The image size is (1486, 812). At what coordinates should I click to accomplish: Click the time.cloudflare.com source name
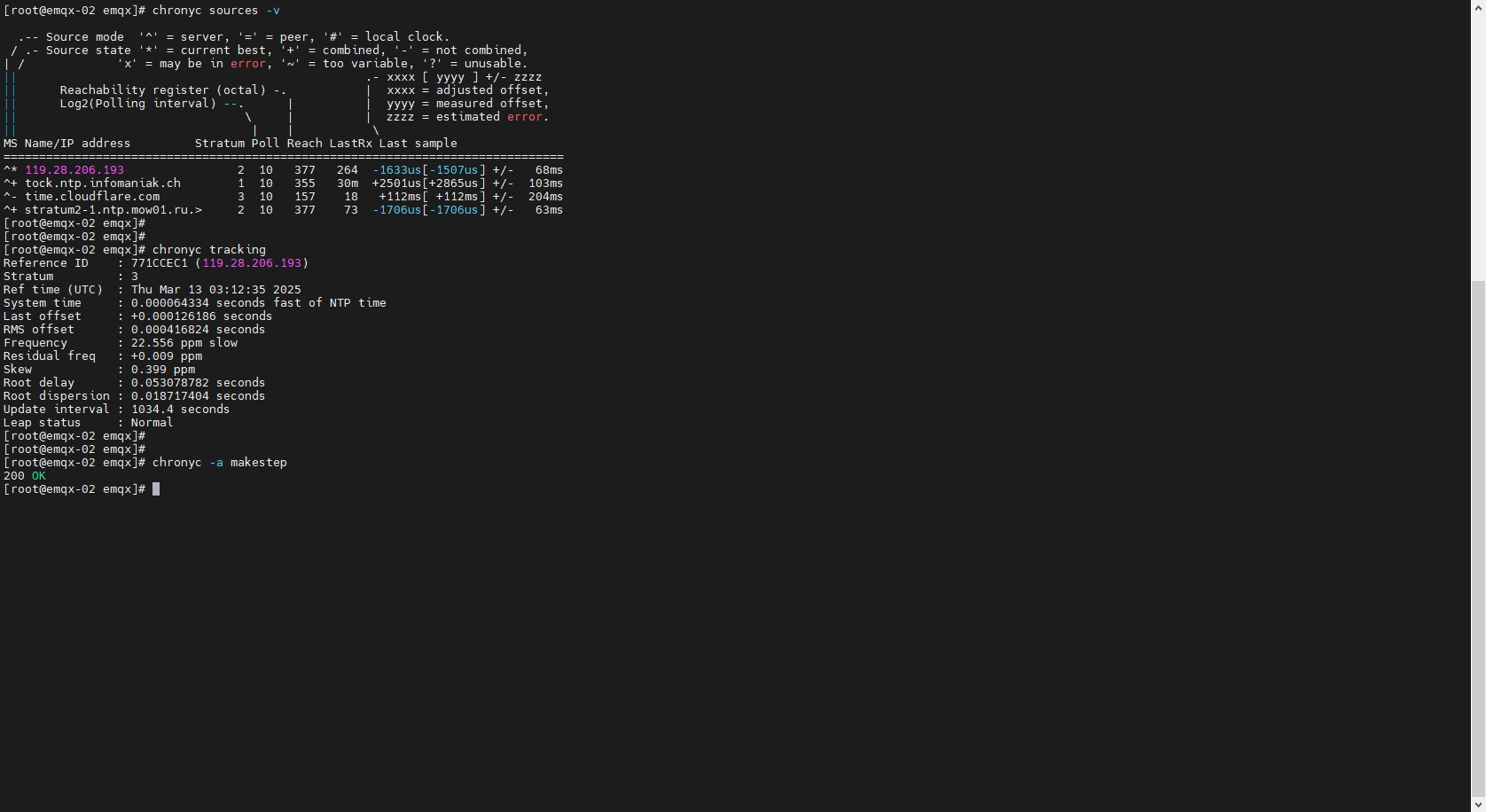[92, 197]
